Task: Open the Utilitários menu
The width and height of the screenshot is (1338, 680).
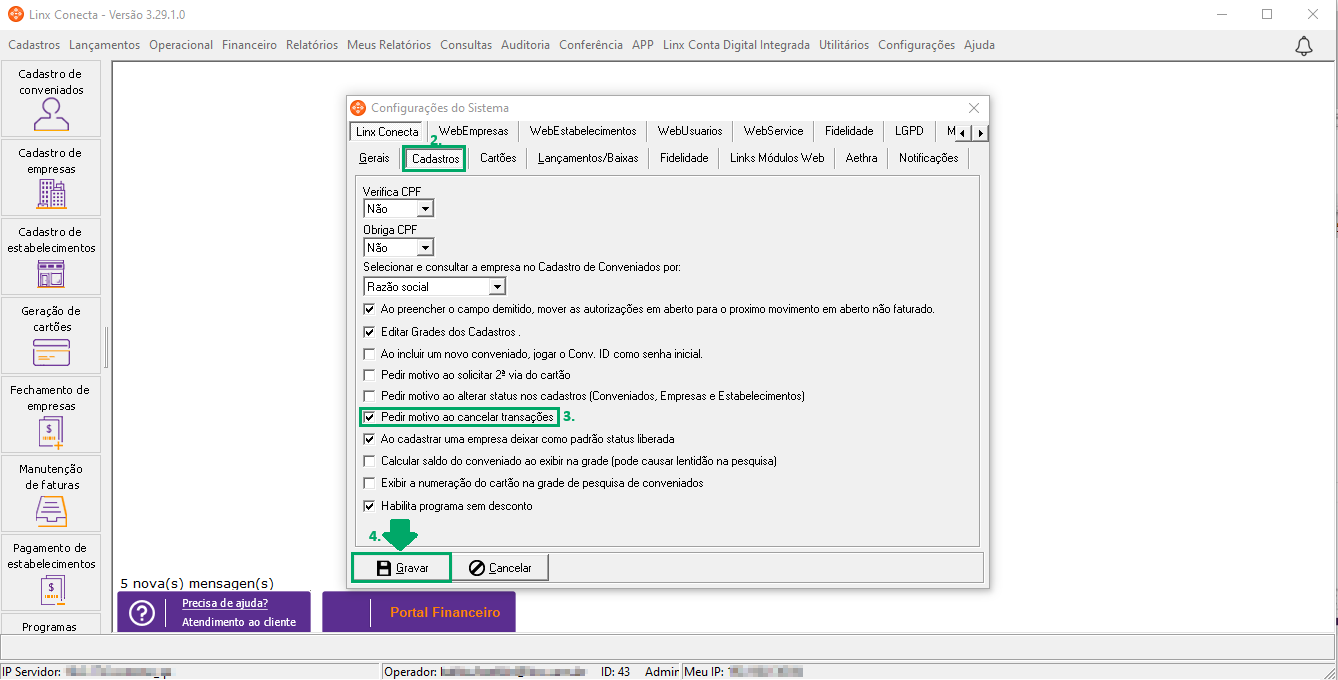Action: pyautogui.click(x=844, y=45)
